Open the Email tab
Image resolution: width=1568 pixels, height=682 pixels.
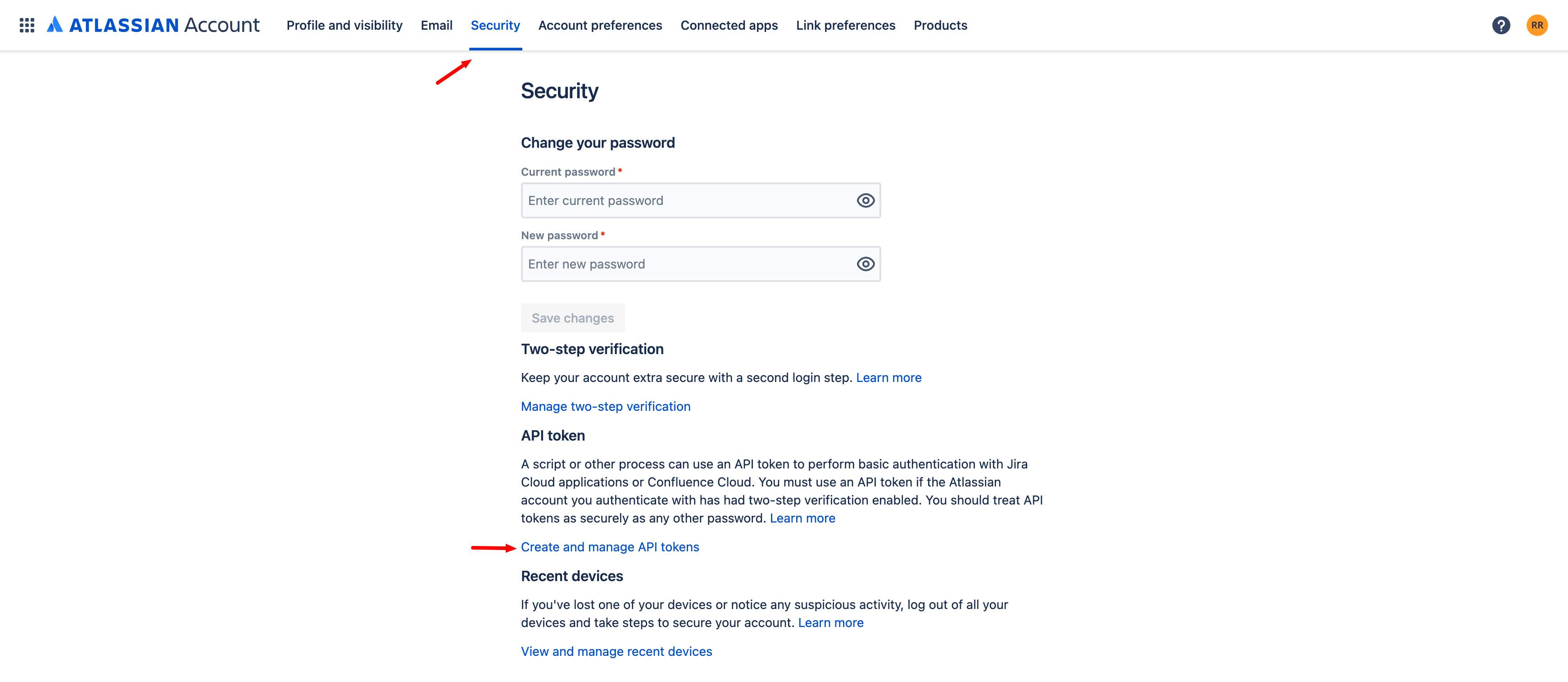(x=436, y=25)
